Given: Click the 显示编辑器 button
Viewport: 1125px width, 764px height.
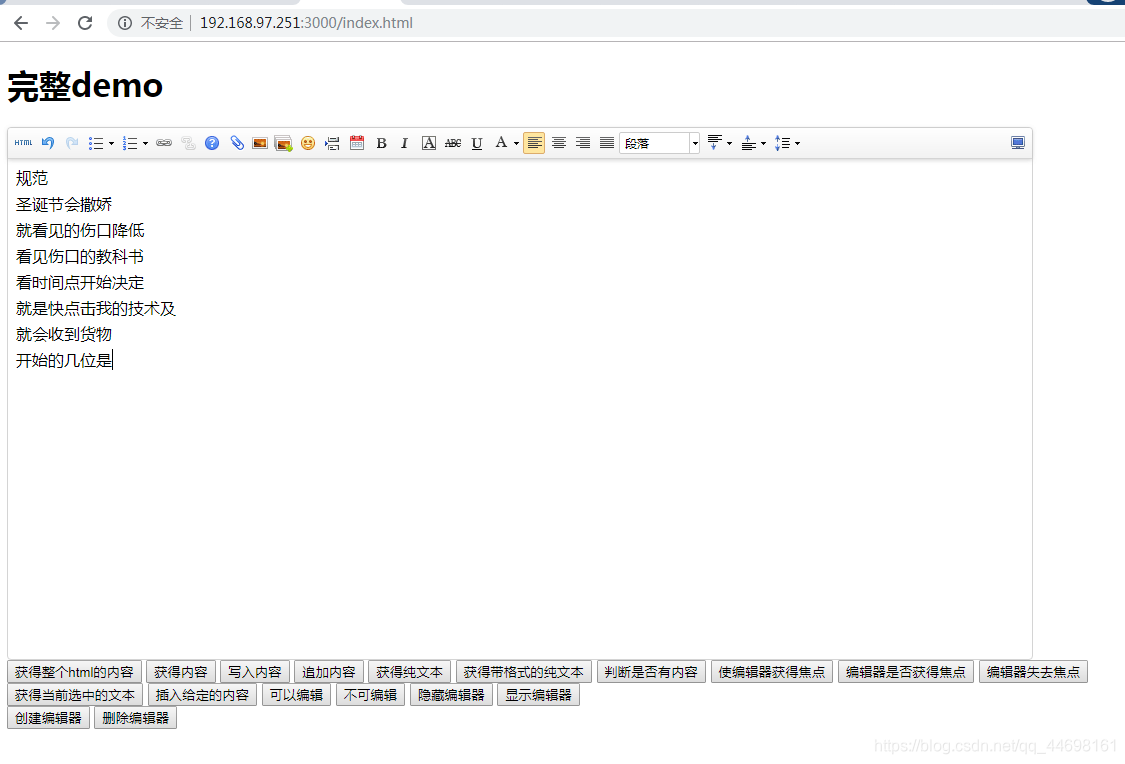Looking at the screenshot, I should 538,695.
